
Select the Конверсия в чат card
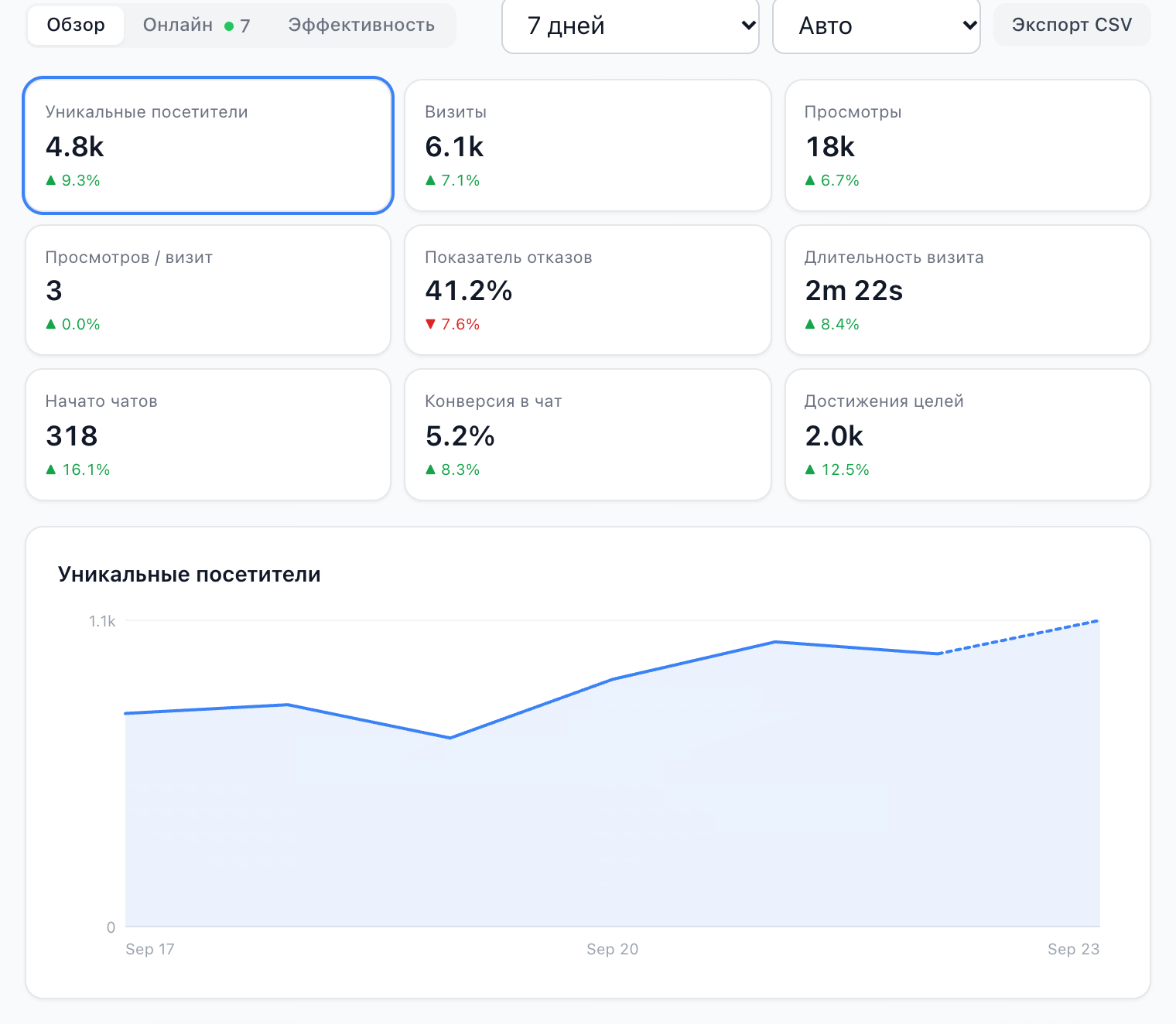coord(588,435)
